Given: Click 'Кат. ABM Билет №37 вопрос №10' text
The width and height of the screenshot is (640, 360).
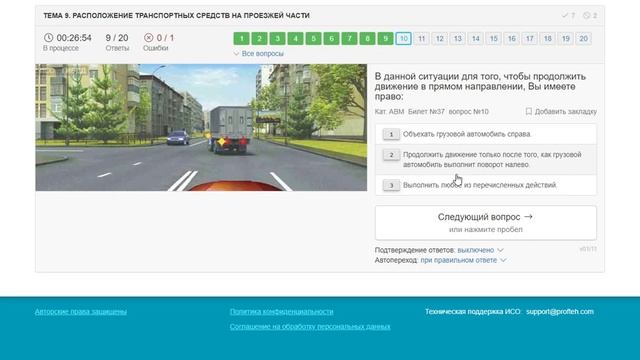Looking at the screenshot, I should tap(431, 111).
